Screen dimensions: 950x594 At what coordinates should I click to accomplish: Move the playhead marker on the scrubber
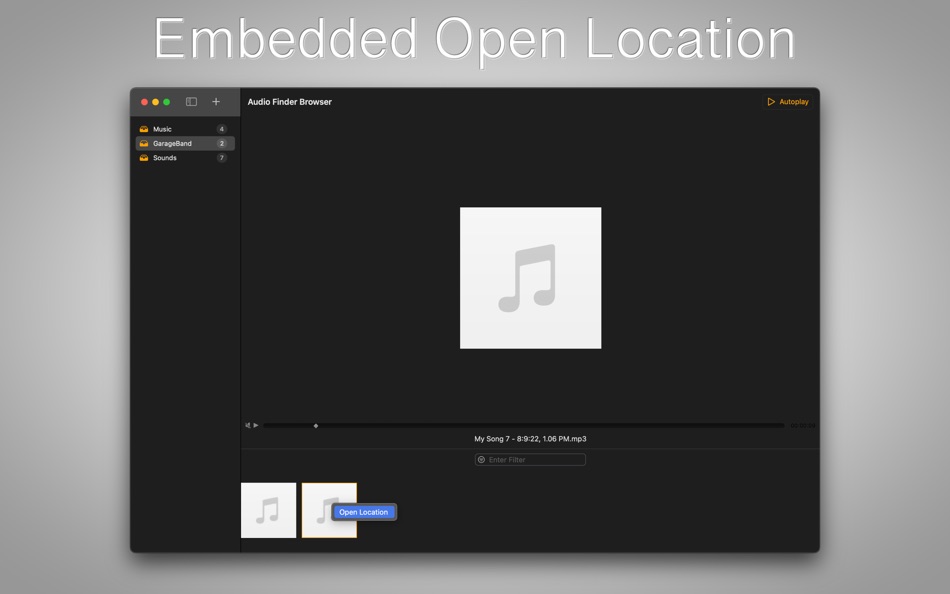click(315, 424)
